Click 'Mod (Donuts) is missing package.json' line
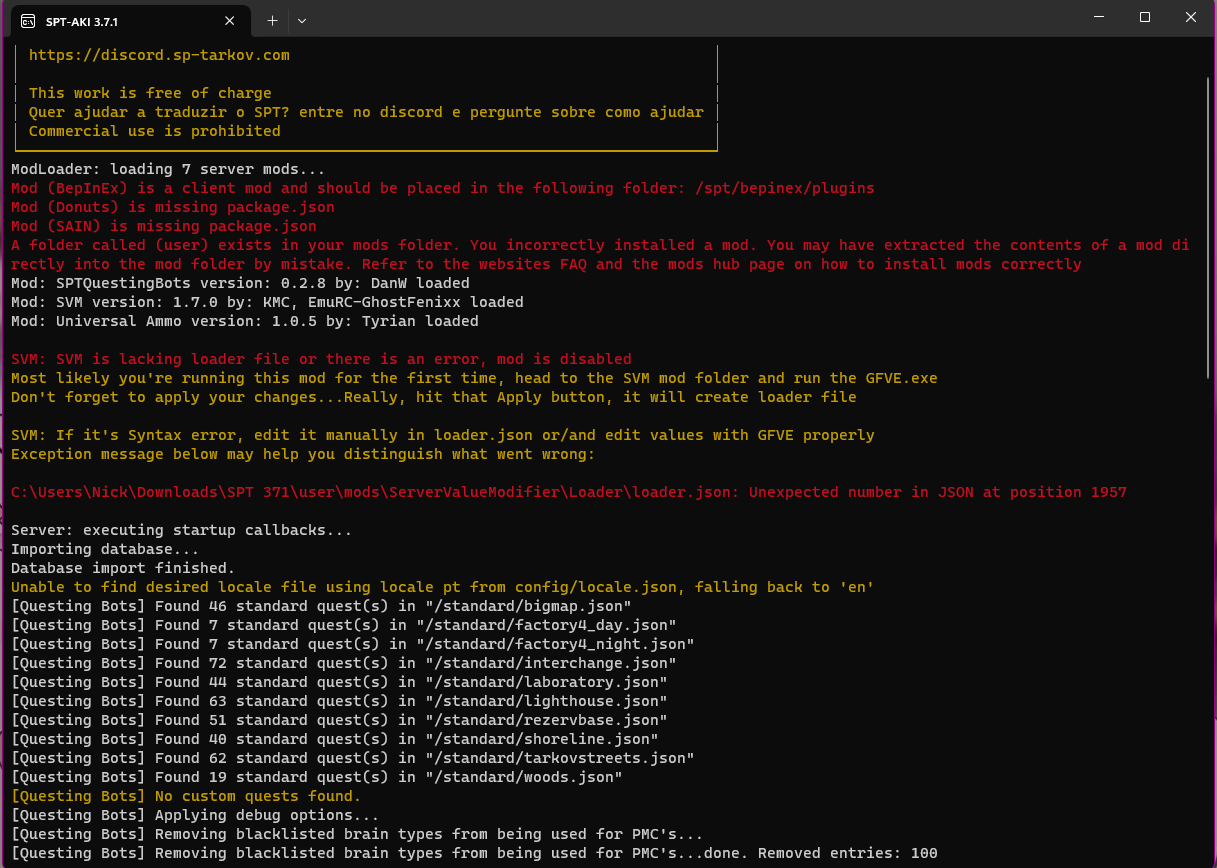The height and width of the screenshot is (868, 1217). (173, 207)
